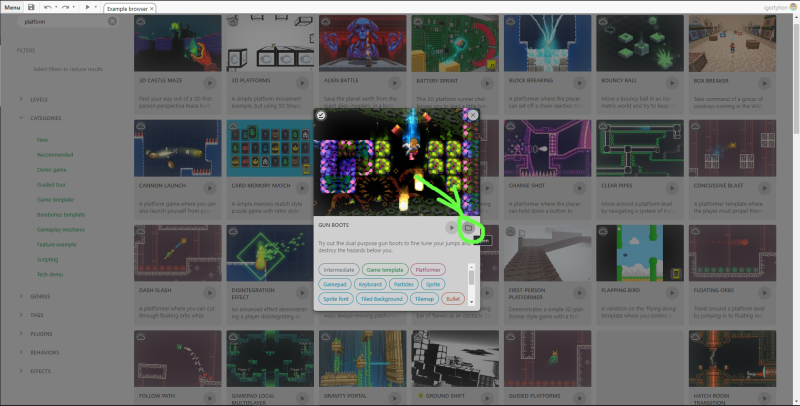This screenshot has width=800, height=406.
Task: Play the Cannon Launch example
Action: [x=210, y=188]
